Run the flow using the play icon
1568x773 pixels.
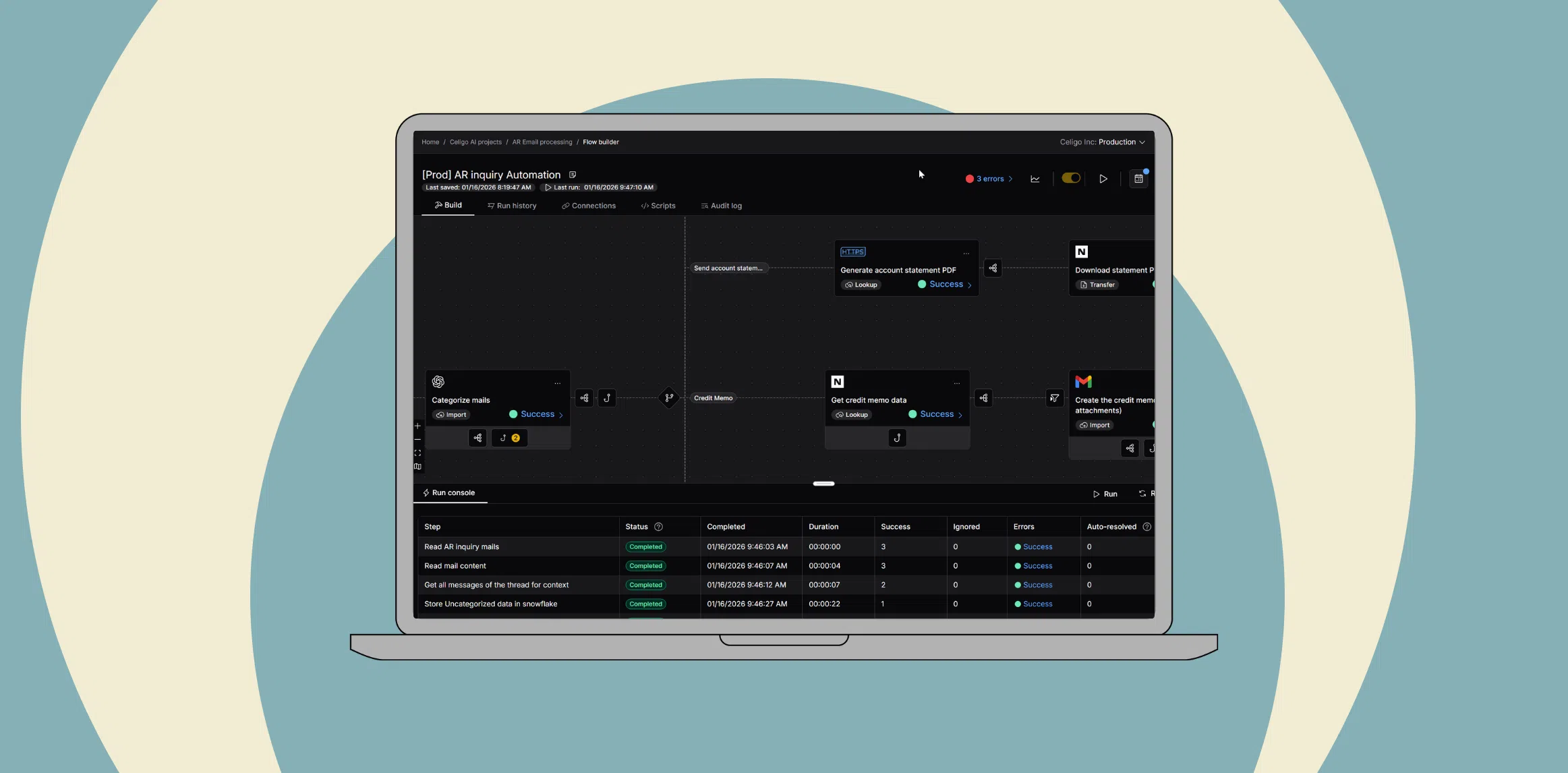[x=1103, y=178]
